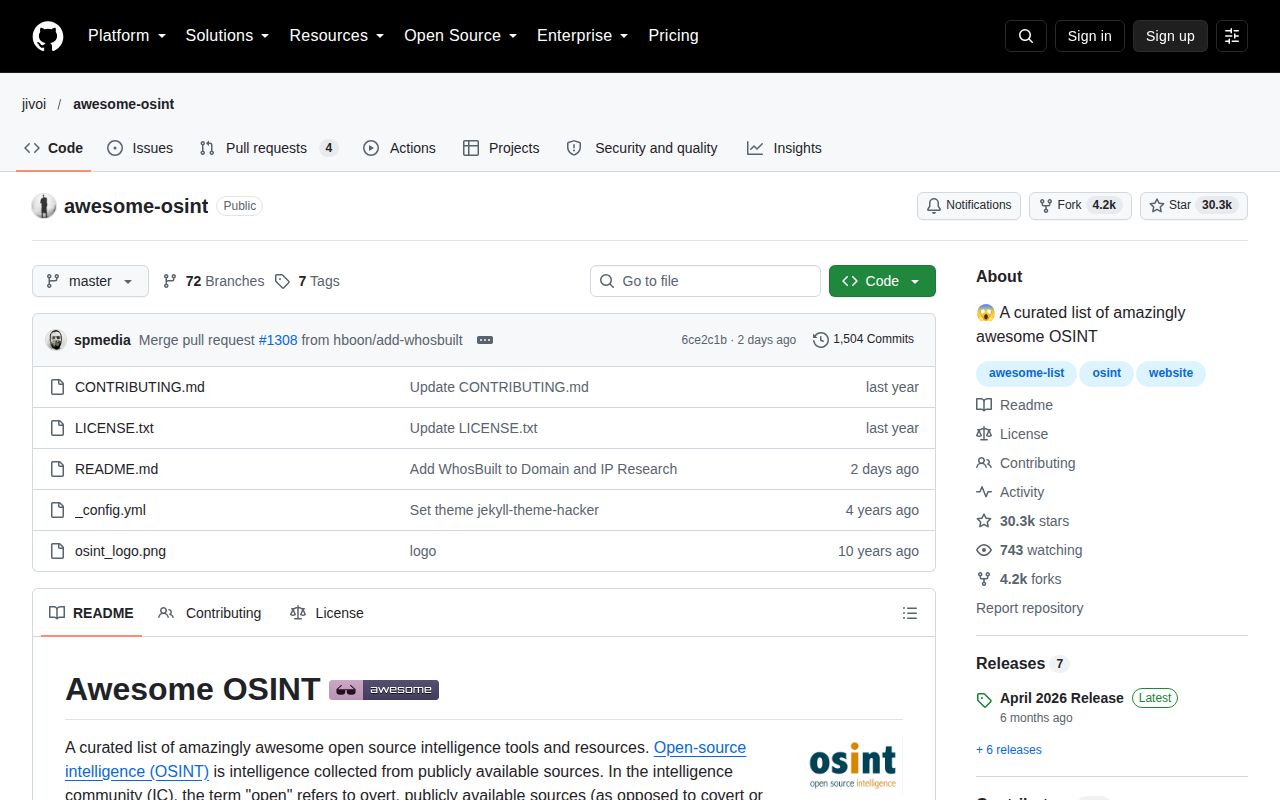Star the awesome-osint repository
Viewport: 1280px width, 800px height.
[1193, 205]
